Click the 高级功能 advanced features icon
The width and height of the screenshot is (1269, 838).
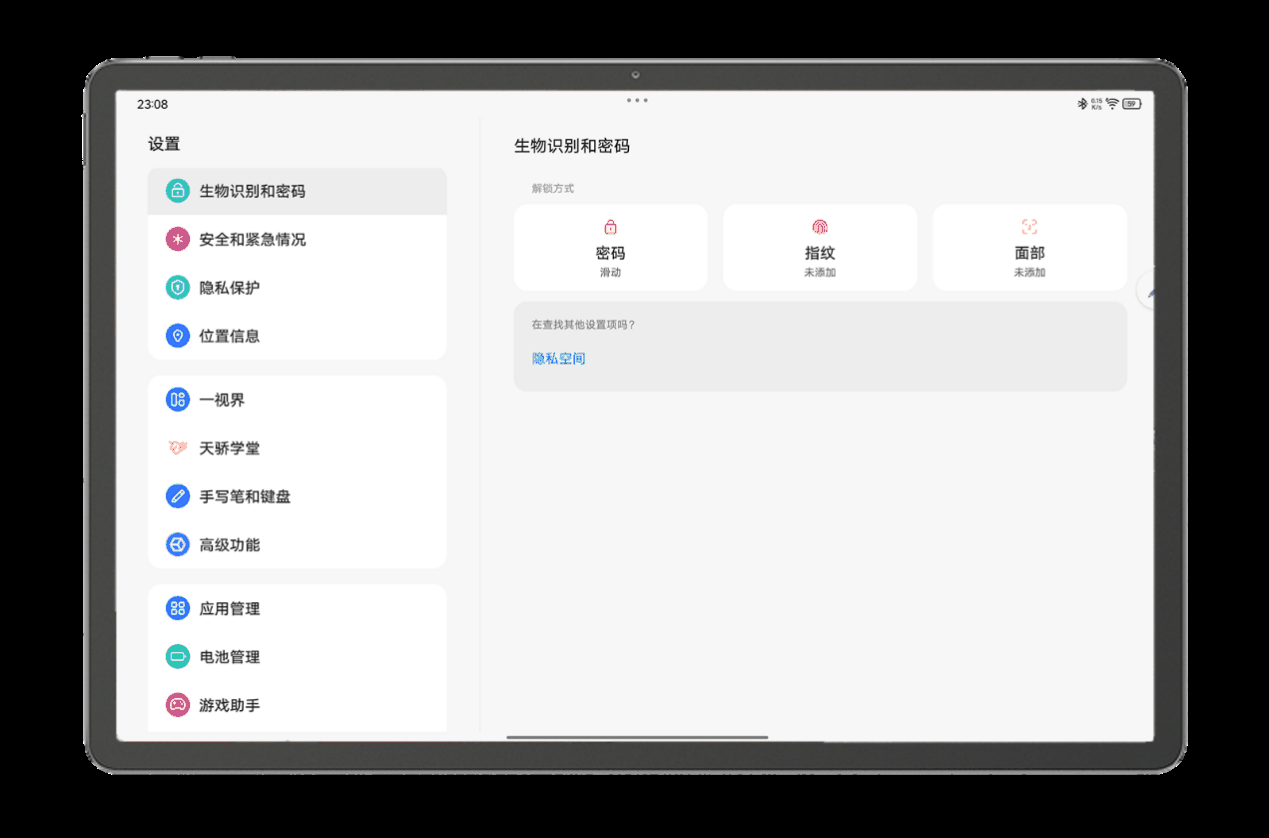(177, 544)
